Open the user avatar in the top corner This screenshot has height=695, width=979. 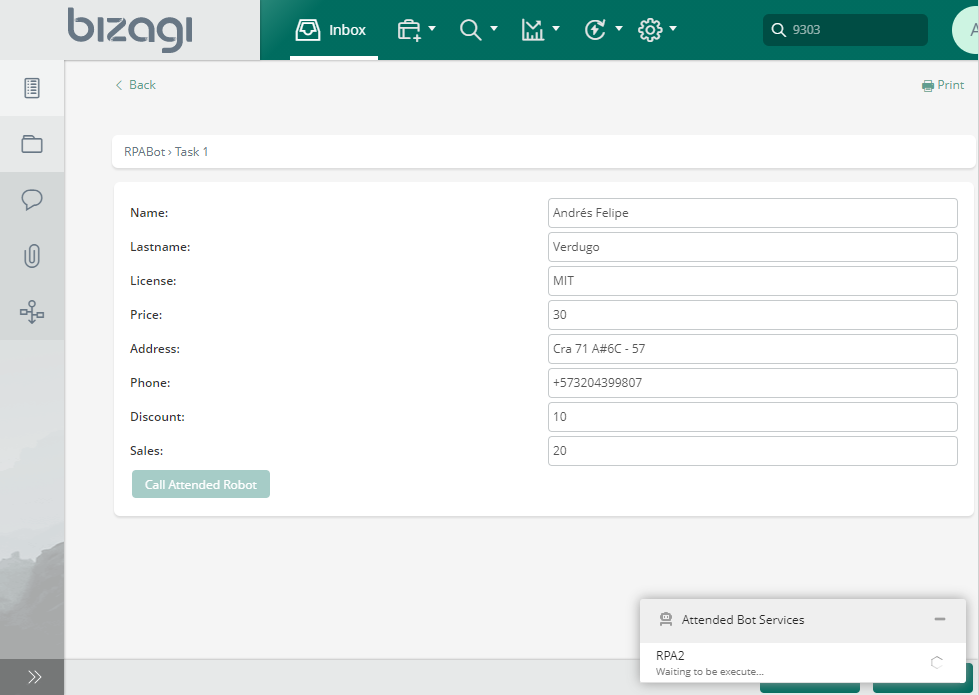(966, 29)
